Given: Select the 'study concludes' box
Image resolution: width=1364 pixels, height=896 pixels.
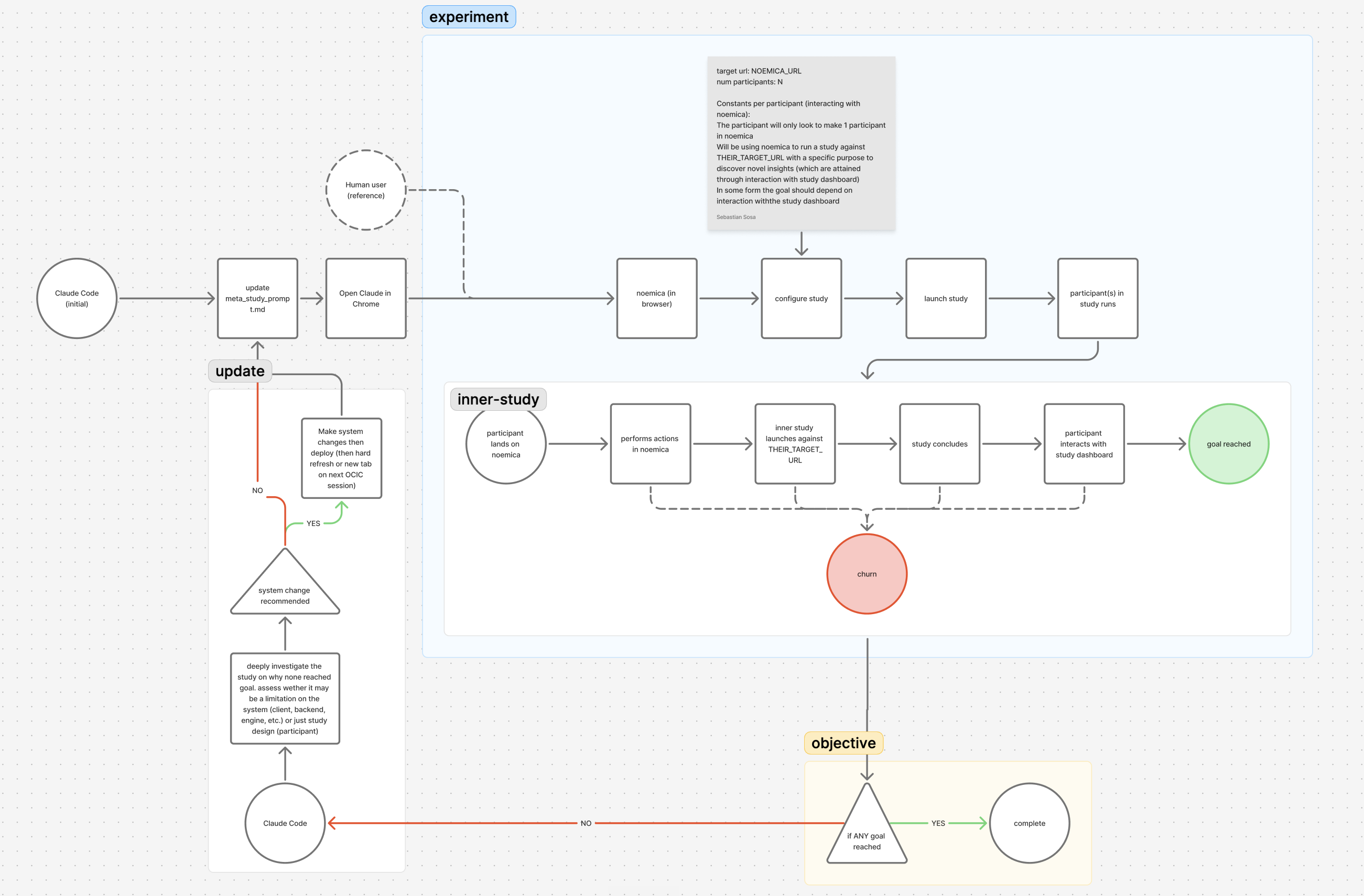Looking at the screenshot, I should pyautogui.click(x=939, y=444).
